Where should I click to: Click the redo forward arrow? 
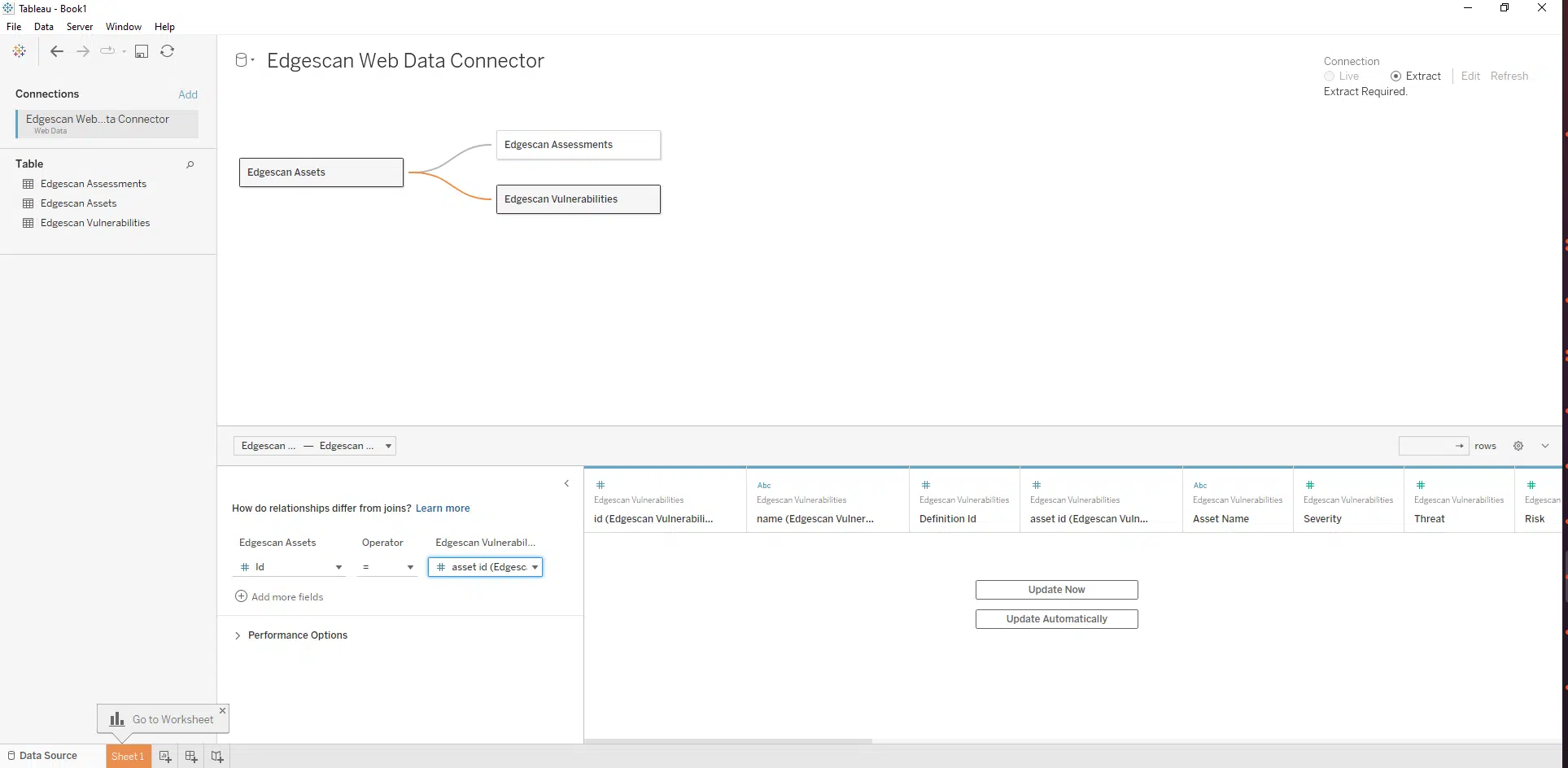click(x=83, y=51)
